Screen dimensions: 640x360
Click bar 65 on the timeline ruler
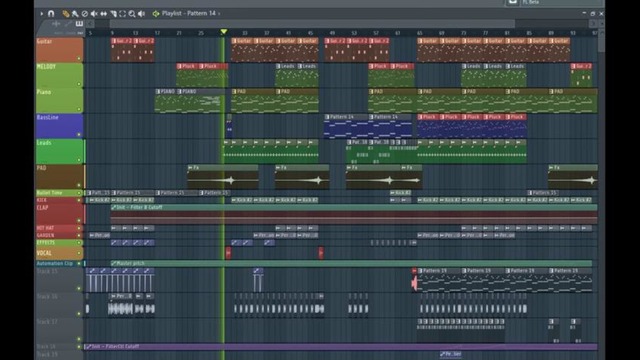click(x=420, y=33)
